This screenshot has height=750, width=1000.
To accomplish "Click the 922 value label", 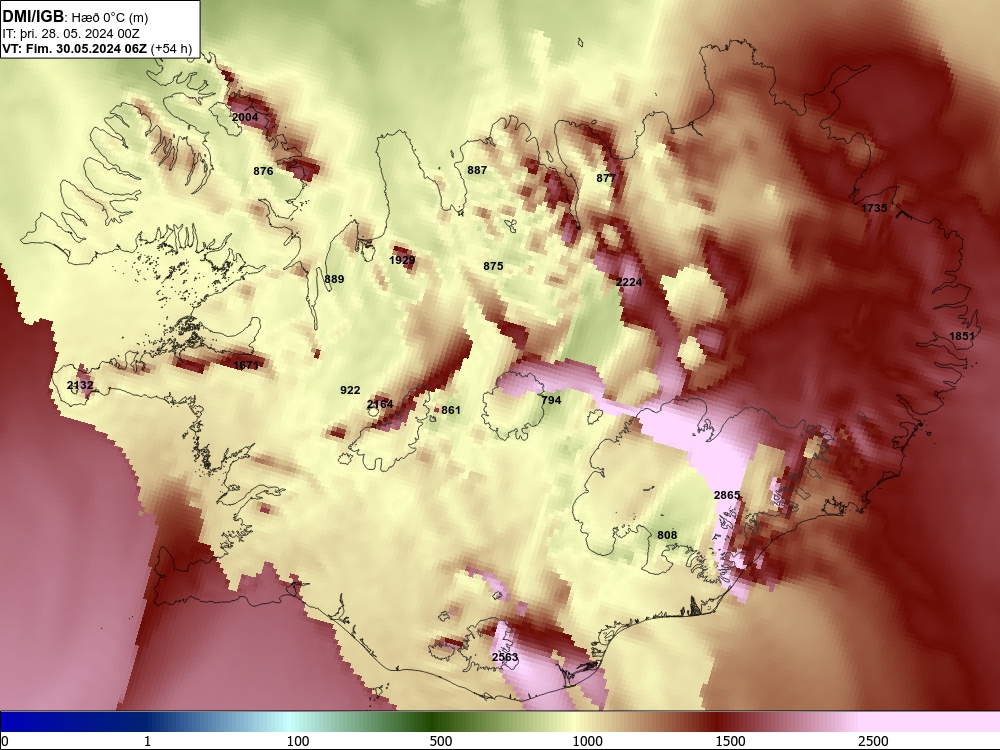I will (350, 390).
